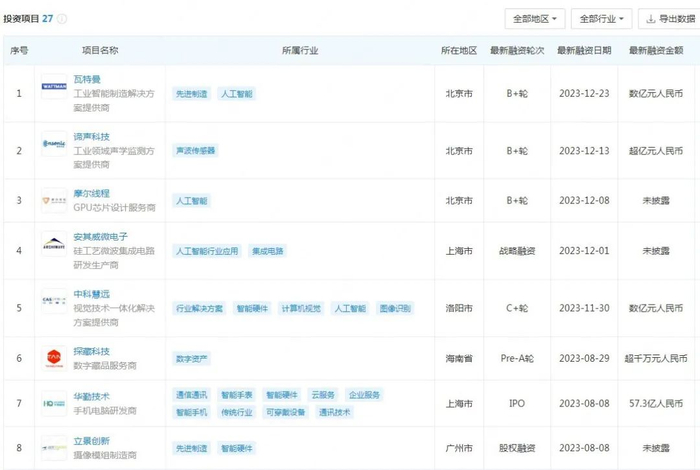This screenshot has height=470, width=700.
Task: Click the 智能手表 industry tag
Action: coord(237,395)
